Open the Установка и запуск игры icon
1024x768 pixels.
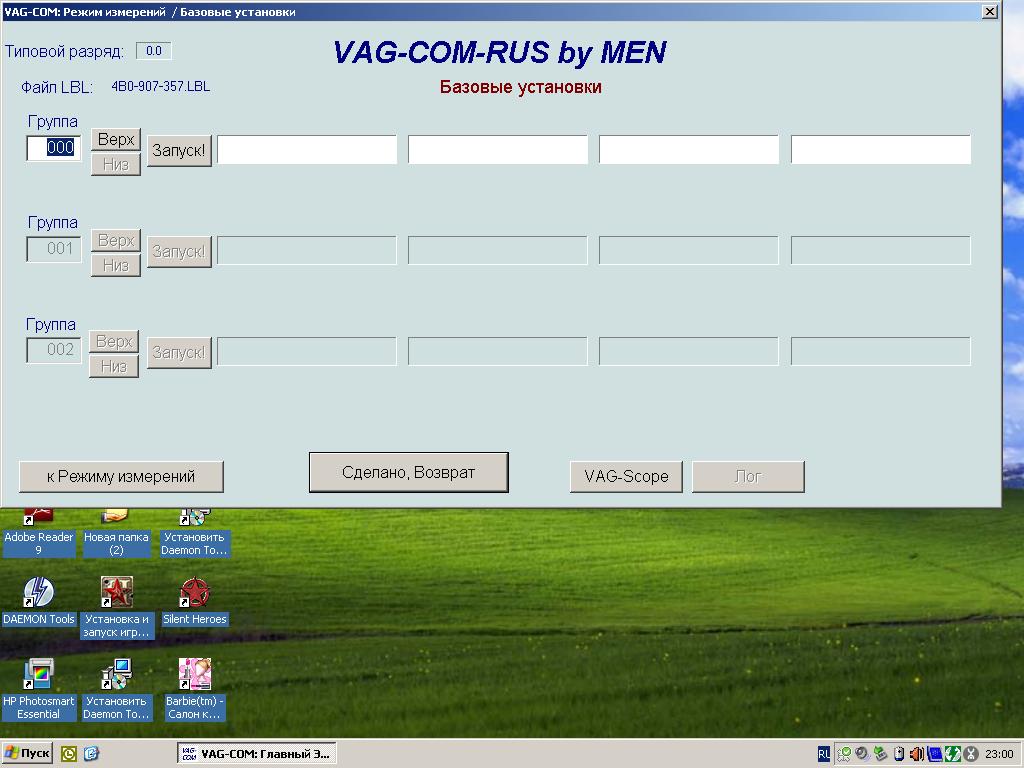pos(117,594)
